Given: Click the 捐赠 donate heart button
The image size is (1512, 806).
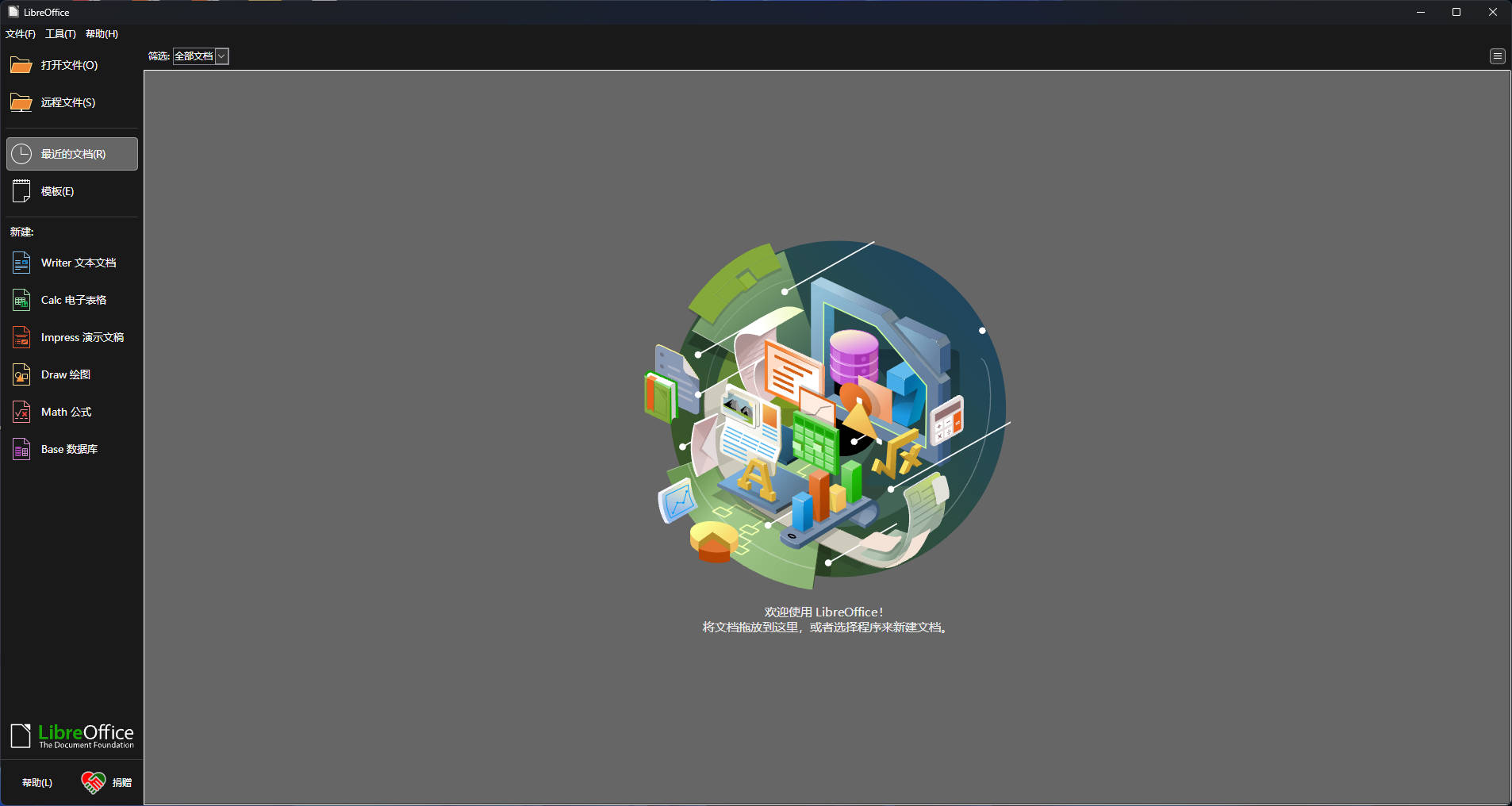Looking at the screenshot, I should click(x=106, y=783).
